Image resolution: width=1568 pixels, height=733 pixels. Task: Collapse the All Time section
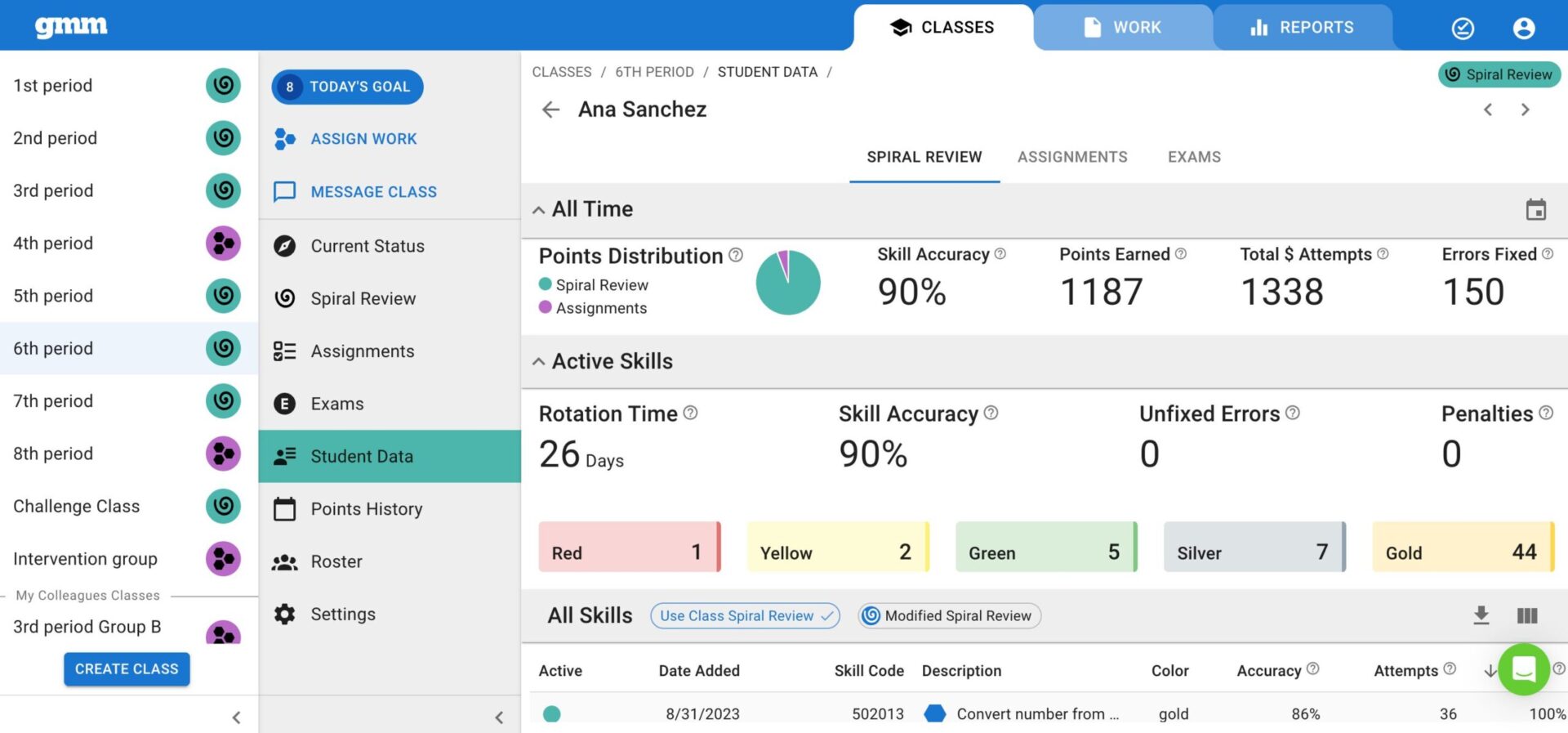539,210
